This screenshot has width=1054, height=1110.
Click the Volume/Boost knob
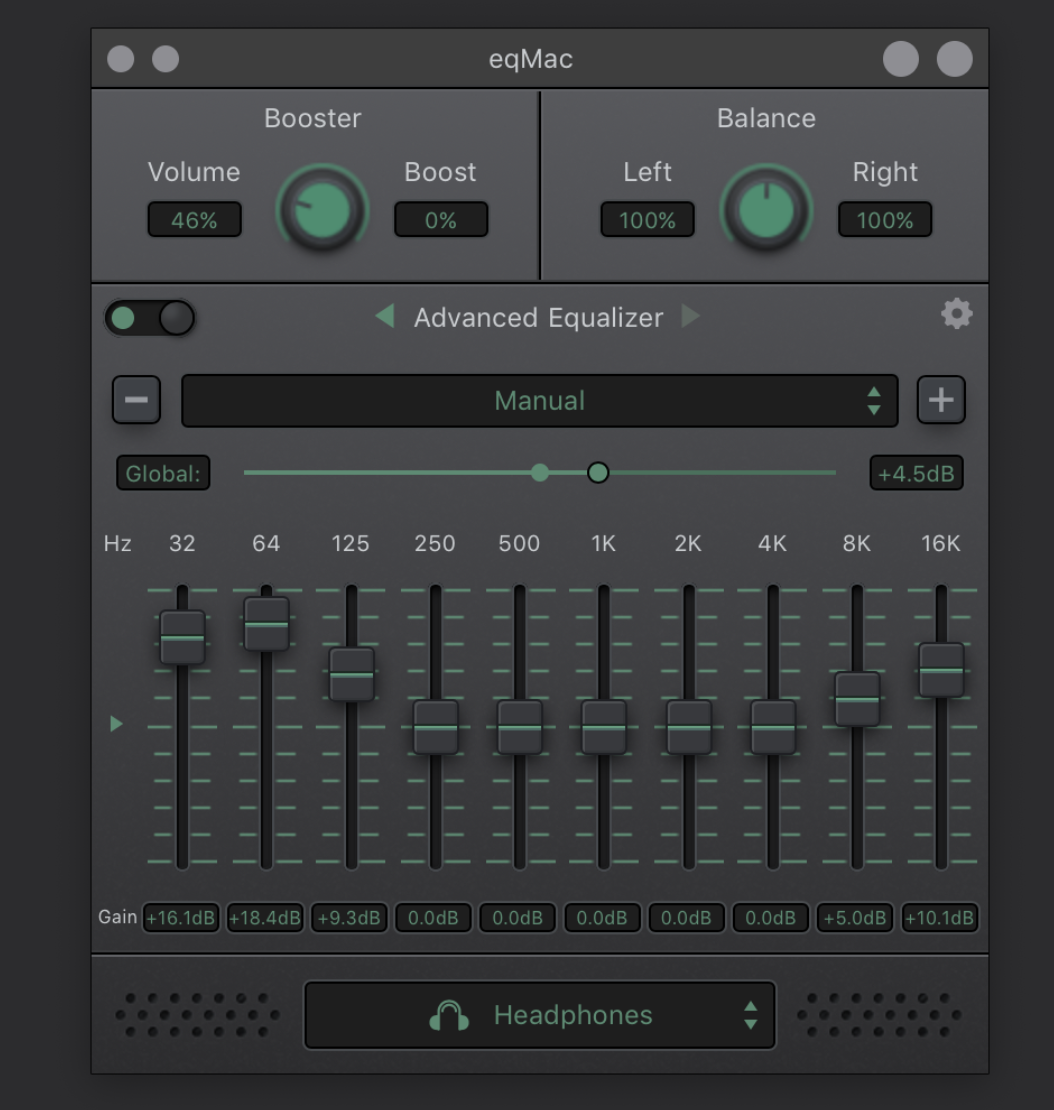tap(322, 210)
